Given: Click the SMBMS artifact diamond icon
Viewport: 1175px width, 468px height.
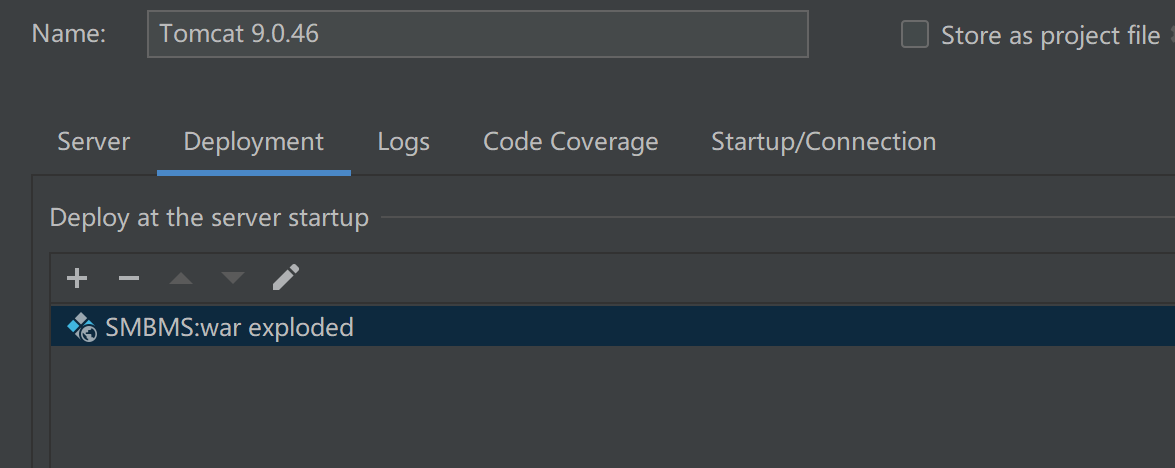Looking at the screenshot, I should point(81,326).
